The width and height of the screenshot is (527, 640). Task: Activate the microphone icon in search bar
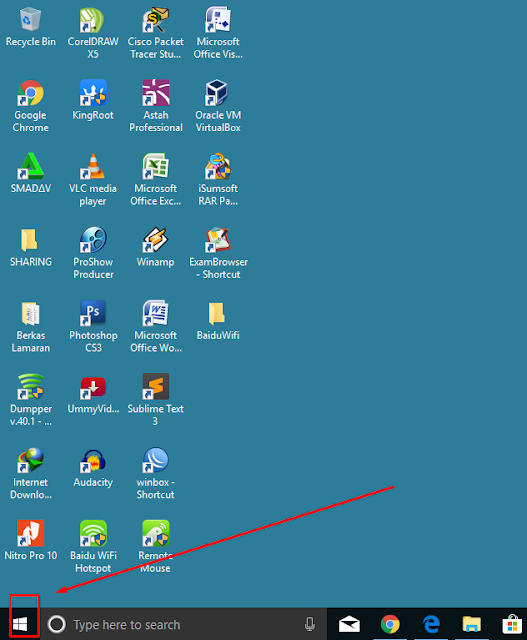tap(310, 624)
